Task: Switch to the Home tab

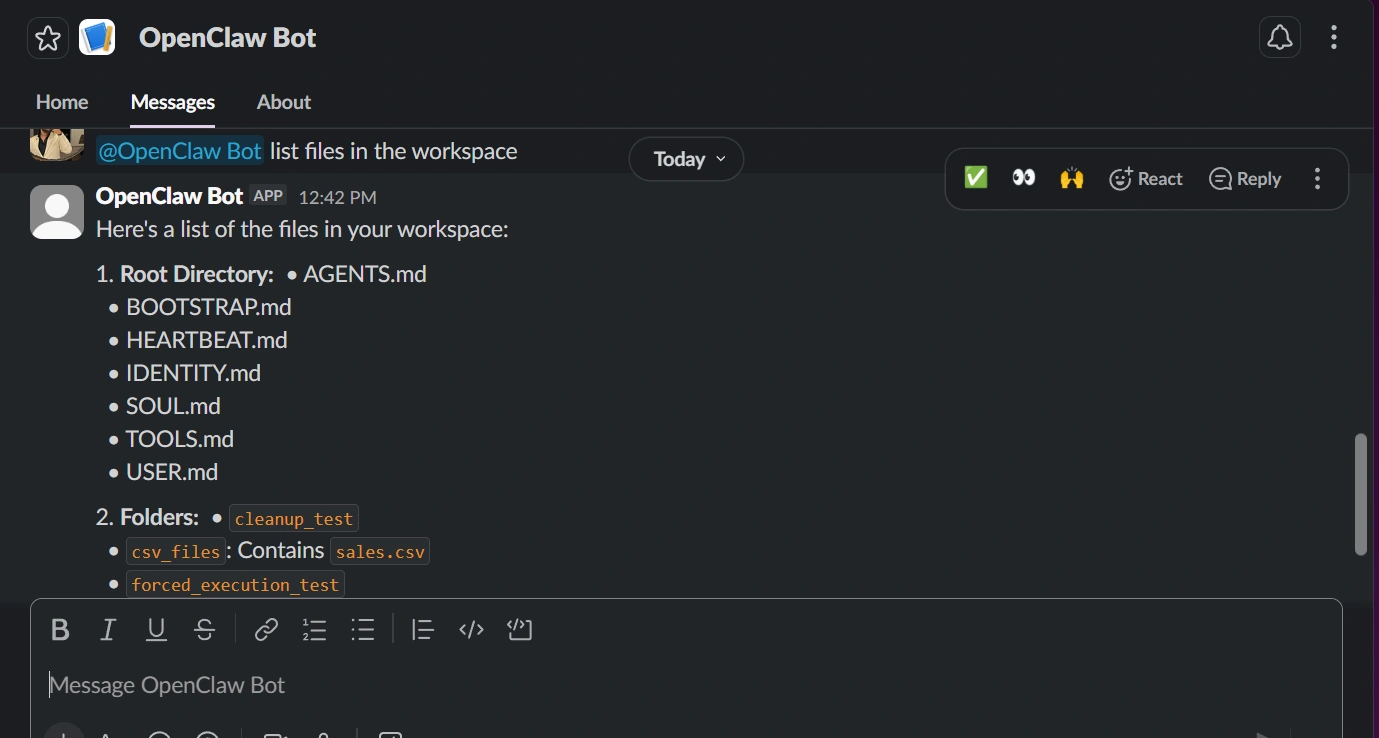Action: tap(62, 102)
